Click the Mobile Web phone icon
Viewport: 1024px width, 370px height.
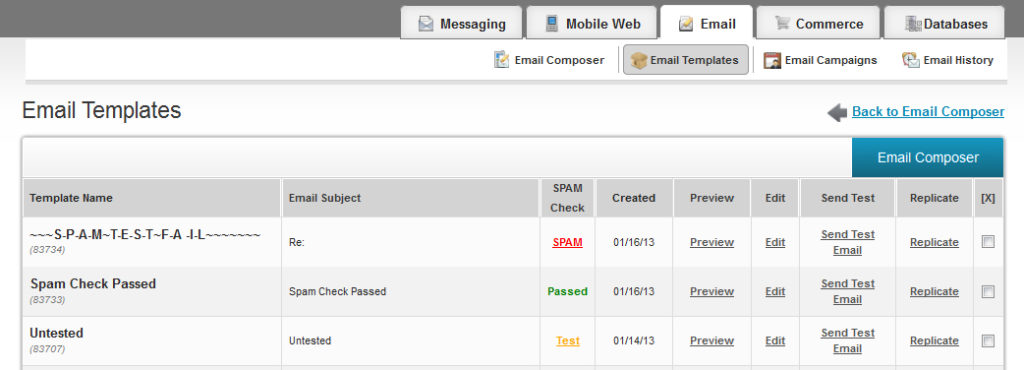tap(552, 24)
